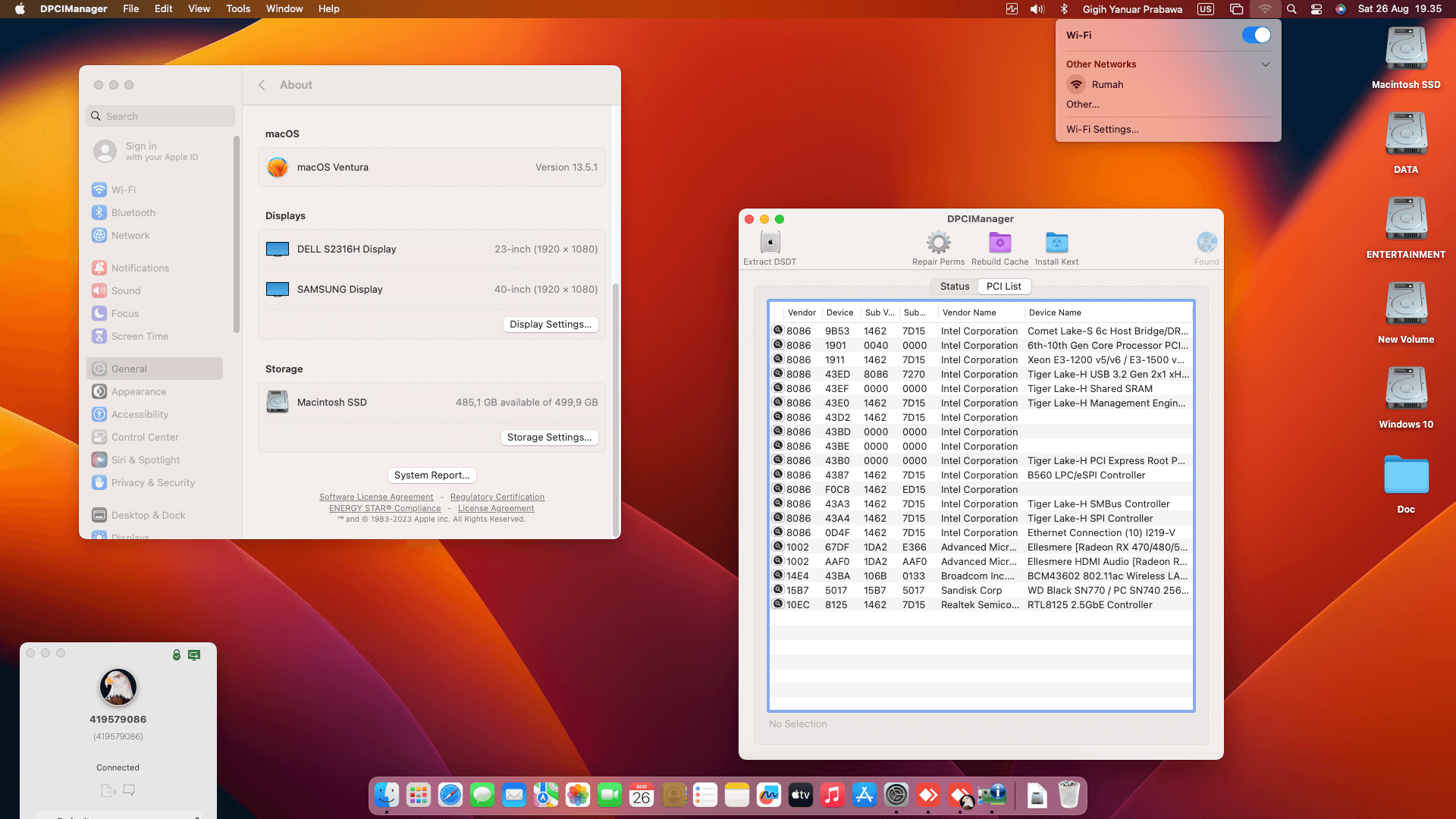Open Bluetooth settings in the sidebar
The width and height of the screenshot is (1456, 819).
pos(133,213)
